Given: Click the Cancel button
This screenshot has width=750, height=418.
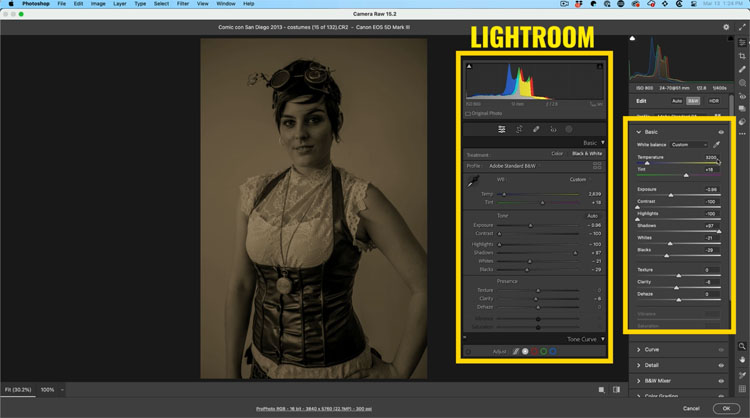Looking at the screenshot, I should [x=691, y=408].
